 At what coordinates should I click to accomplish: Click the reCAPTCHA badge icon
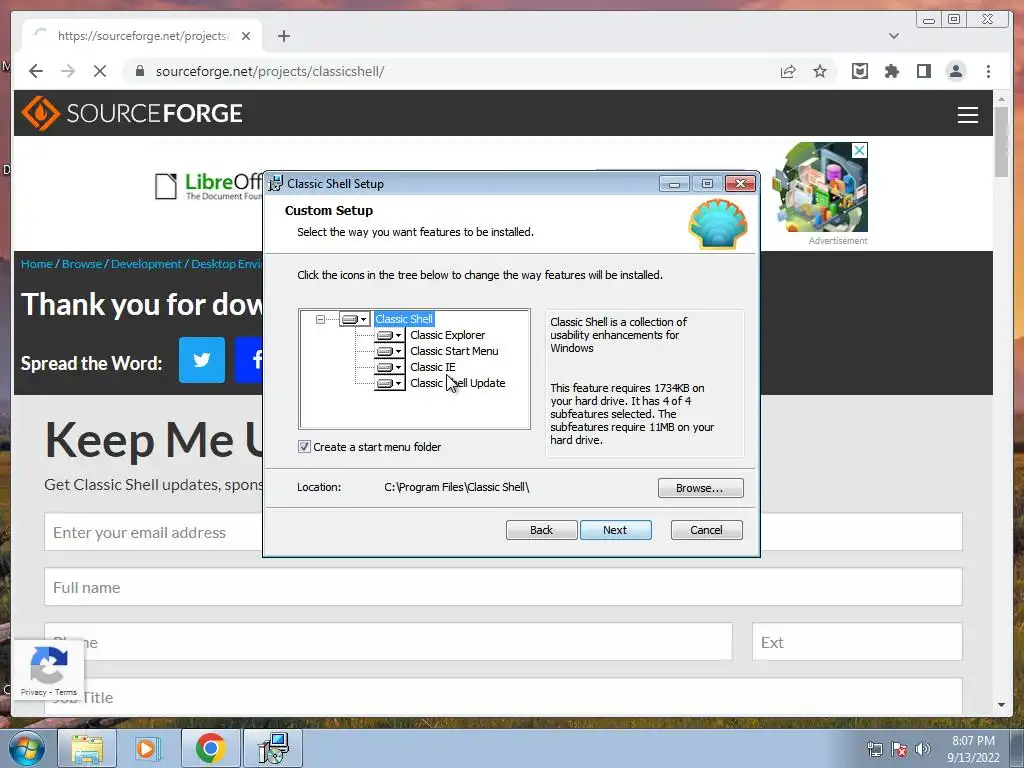[49, 665]
